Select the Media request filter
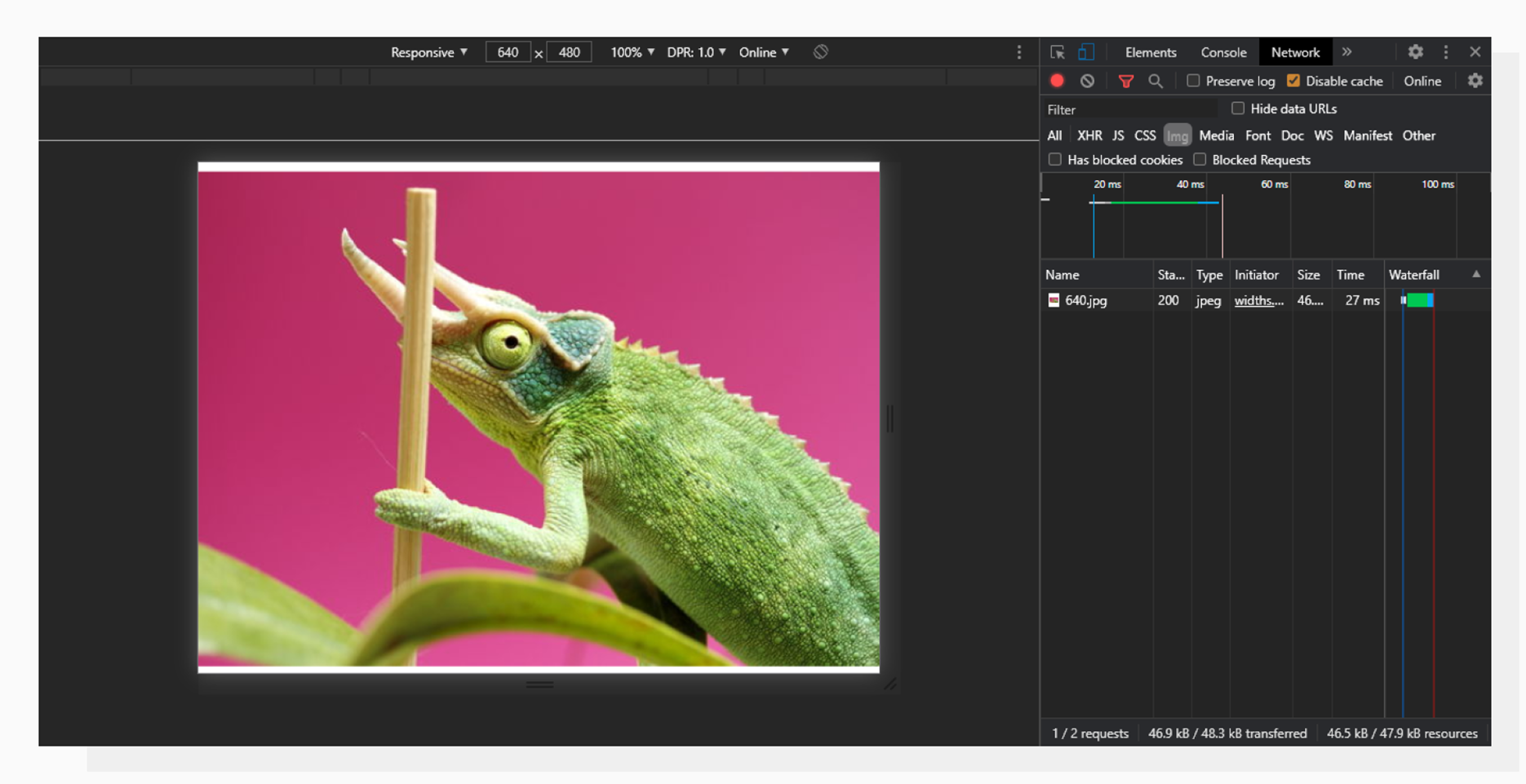 pyautogui.click(x=1216, y=135)
